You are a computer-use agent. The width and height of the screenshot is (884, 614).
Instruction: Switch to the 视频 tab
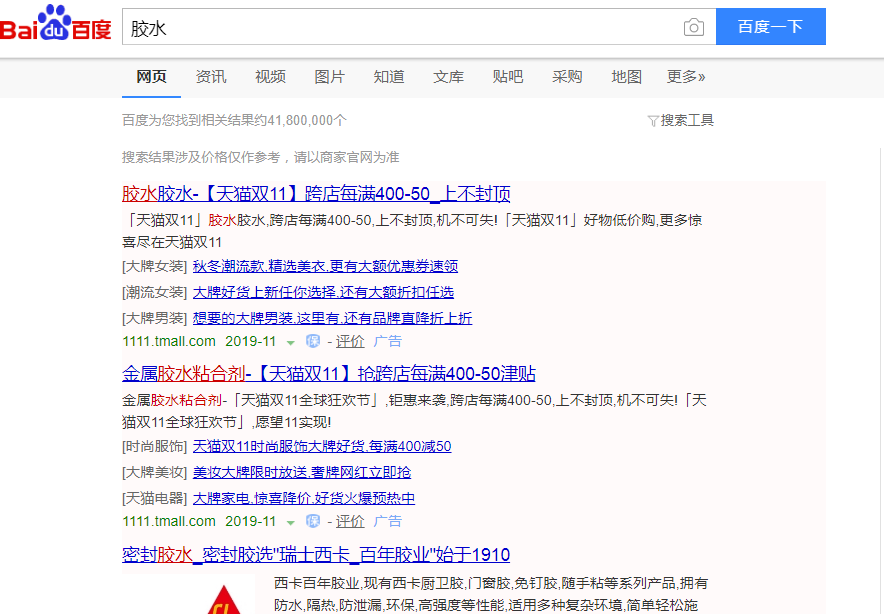(x=270, y=77)
